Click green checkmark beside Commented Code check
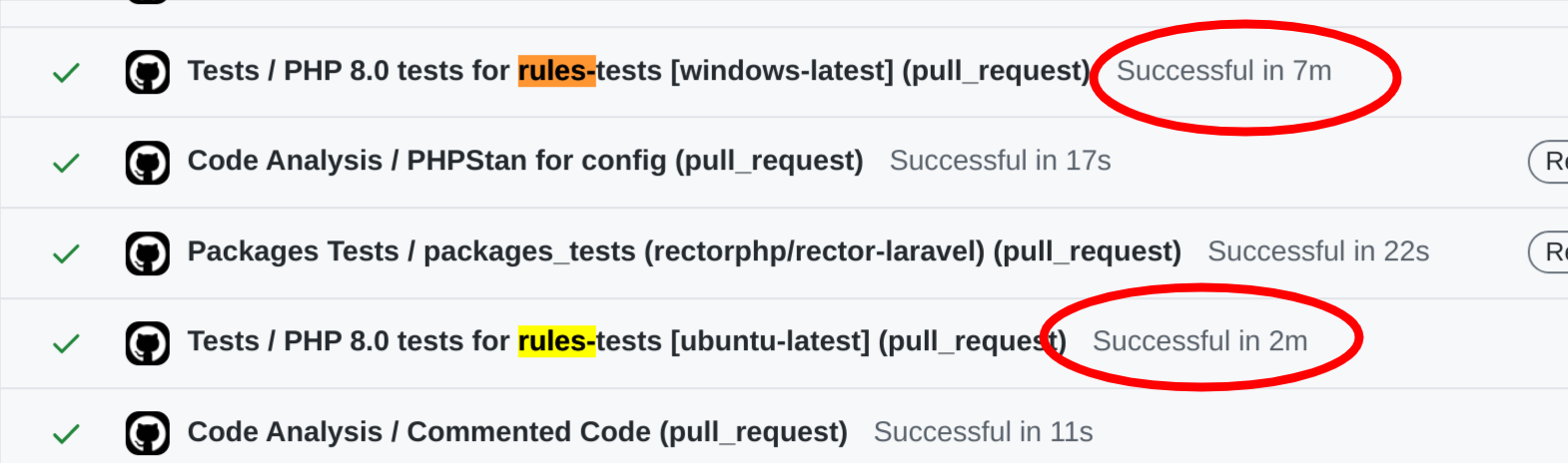Viewport: 1568px width, 463px height. pyautogui.click(x=66, y=434)
